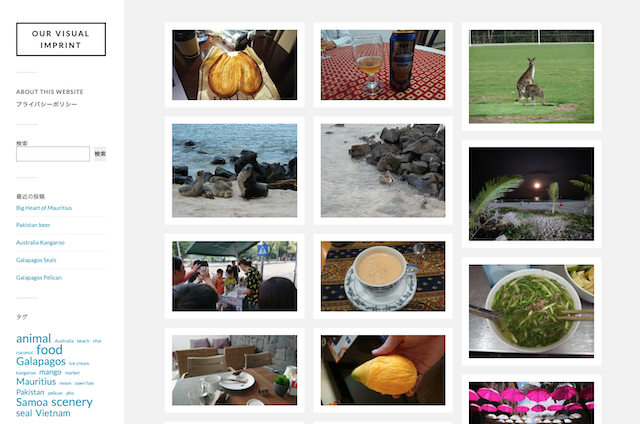Select the animal tag

point(33,338)
